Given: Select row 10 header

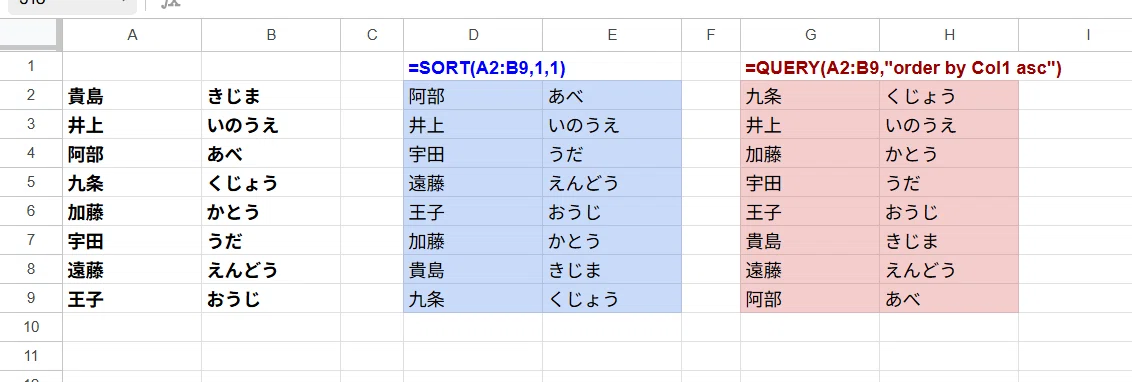Looking at the screenshot, I should pos(31,327).
